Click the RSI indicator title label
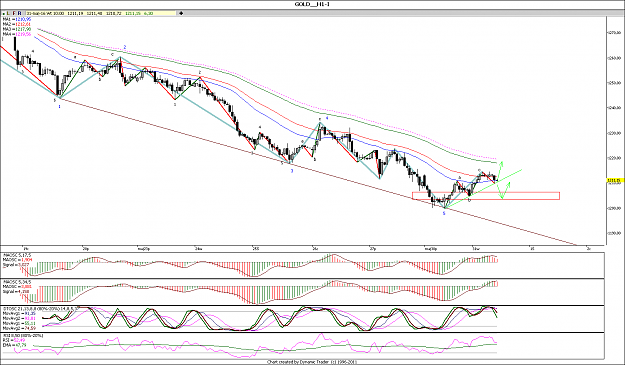The height and width of the screenshot is (365, 625). pyautogui.click(x=23, y=336)
